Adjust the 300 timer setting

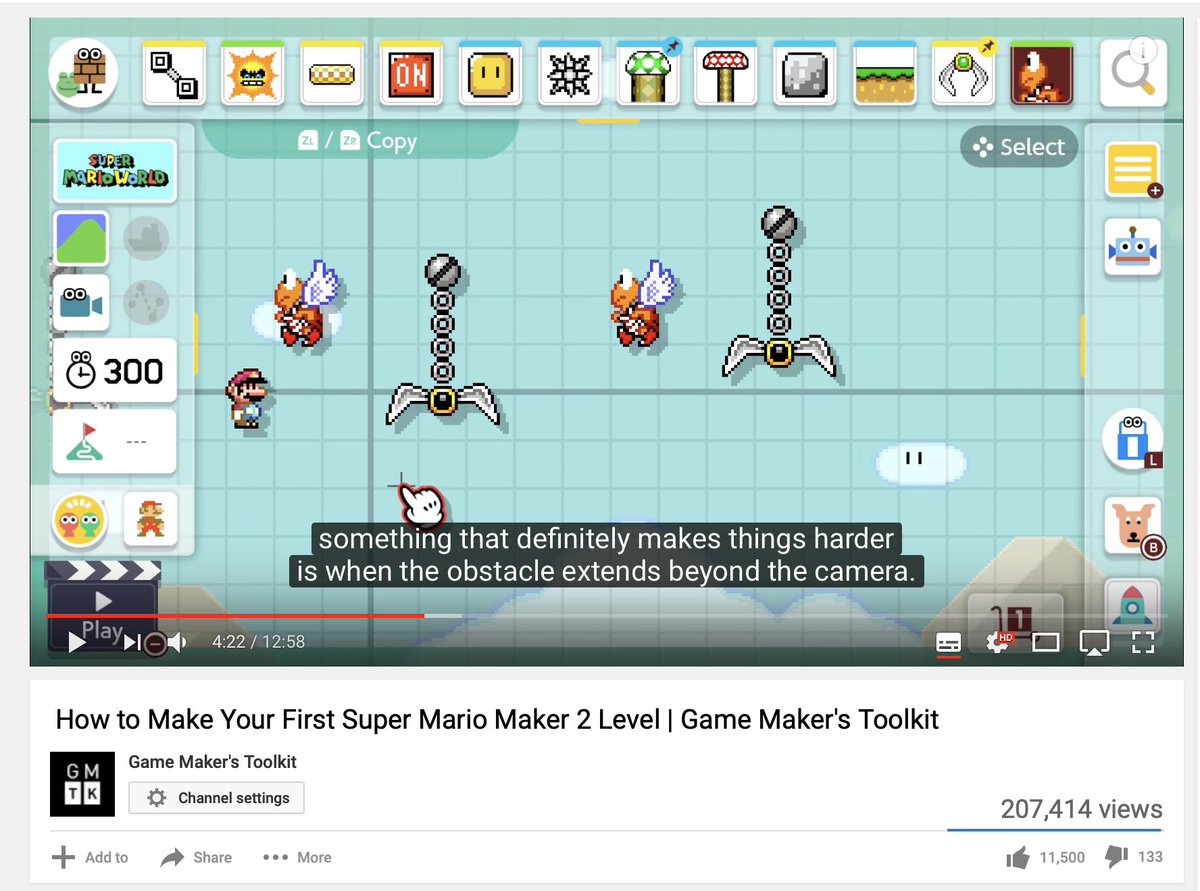[115, 371]
